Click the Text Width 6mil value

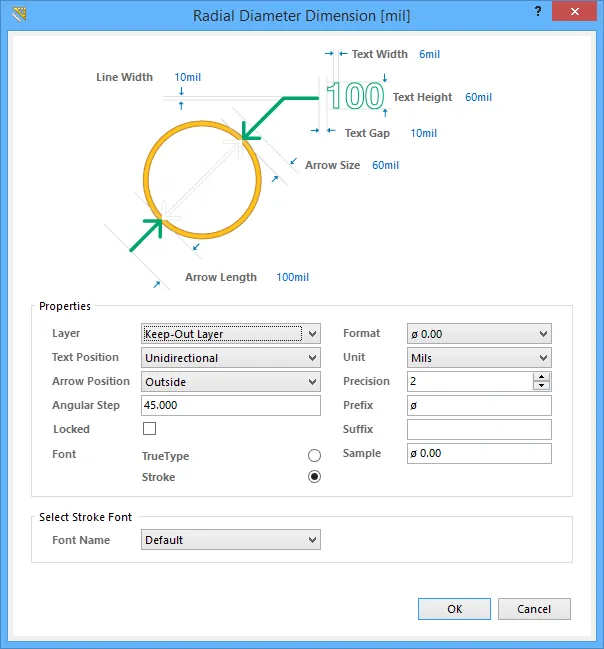(x=429, y=54)
